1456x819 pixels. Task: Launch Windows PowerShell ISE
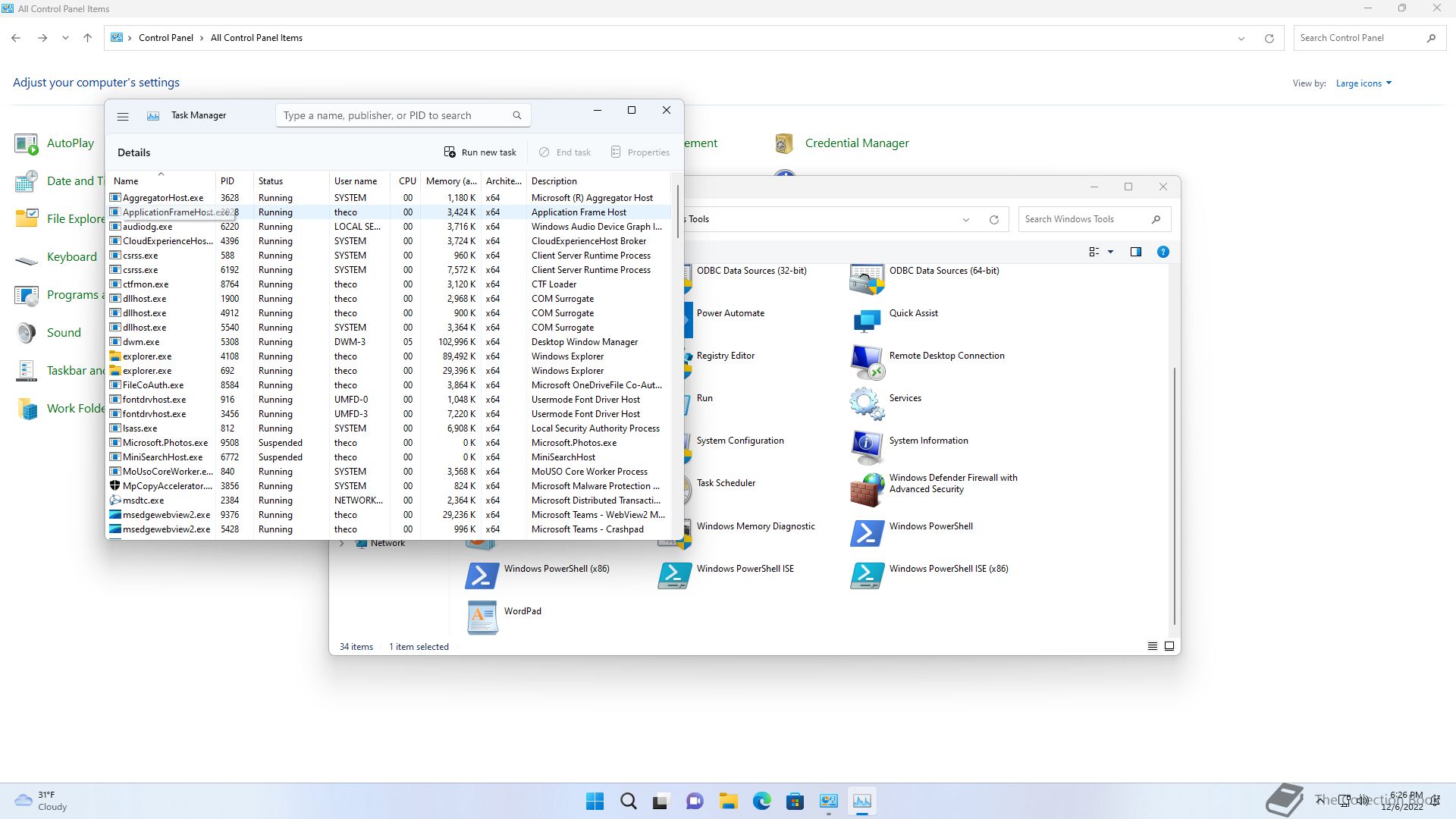[x=726, y=576]
